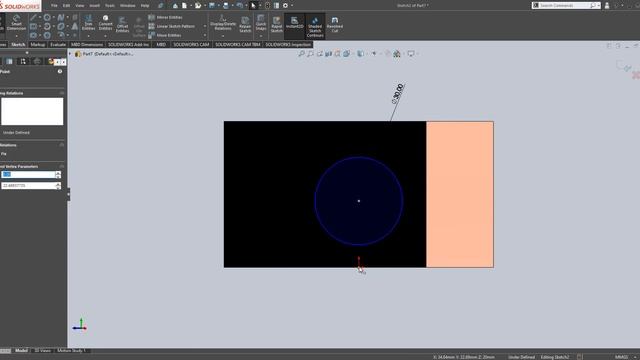Open Display/Delete Relations tool

[x=223, y=22]
